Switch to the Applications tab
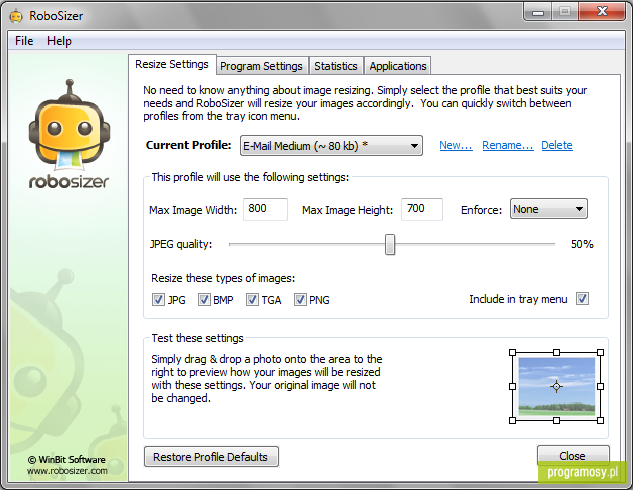Image resolution: width=633 pixels, height=490 pixels. coord(398,66)
